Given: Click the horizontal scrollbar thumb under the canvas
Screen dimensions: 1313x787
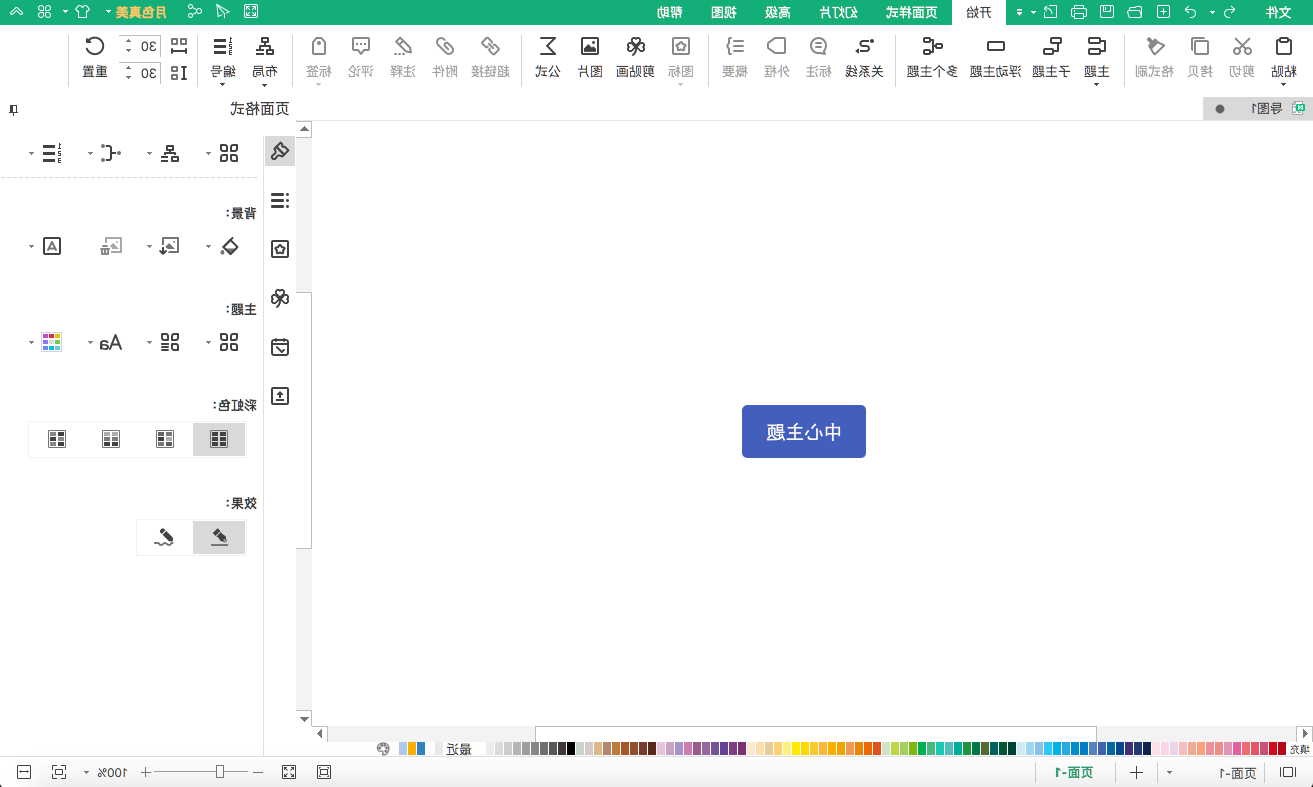Looking at the screenshot, I should [x=816, y=734].
